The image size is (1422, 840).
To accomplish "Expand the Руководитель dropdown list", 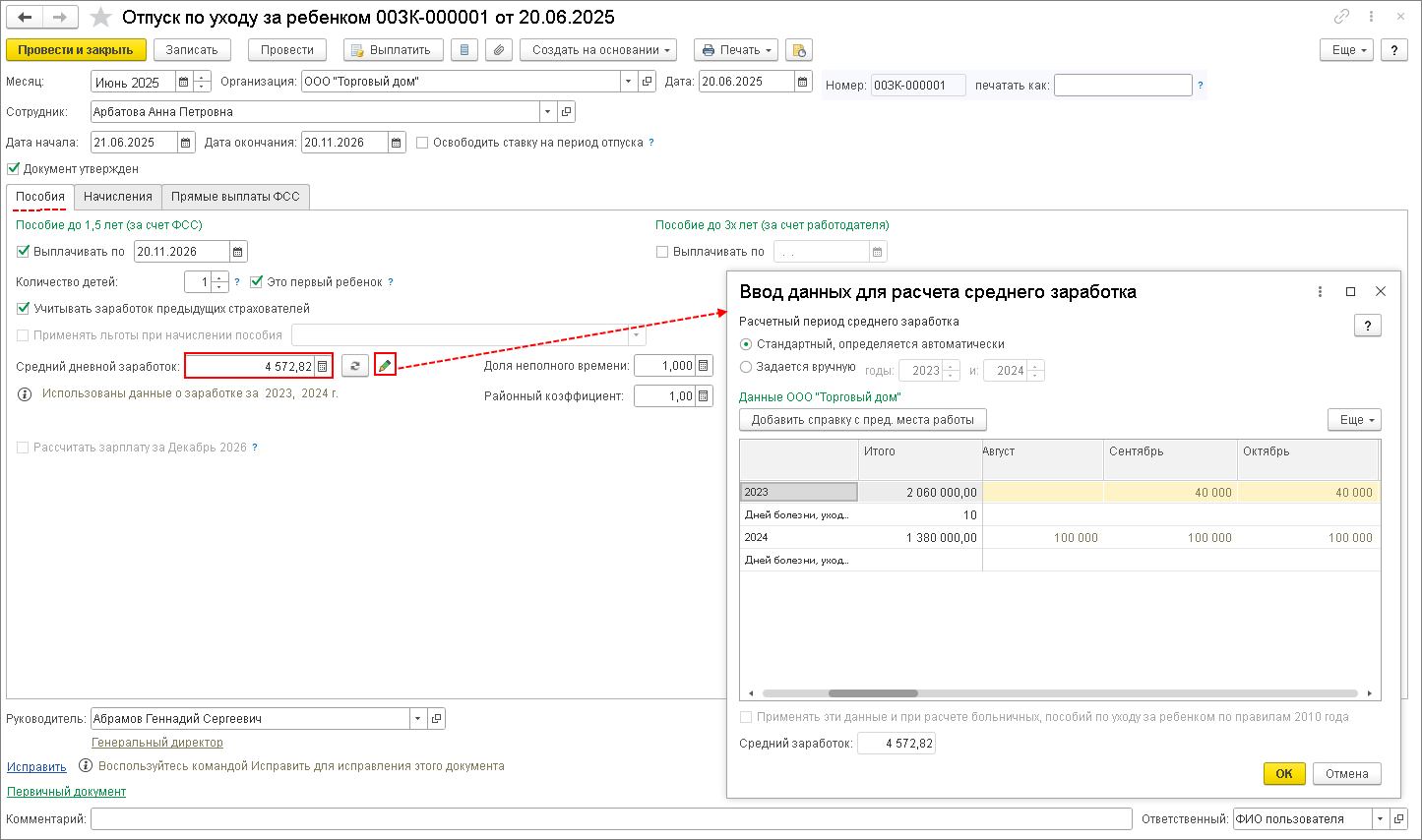I will (x=418, y=719).
